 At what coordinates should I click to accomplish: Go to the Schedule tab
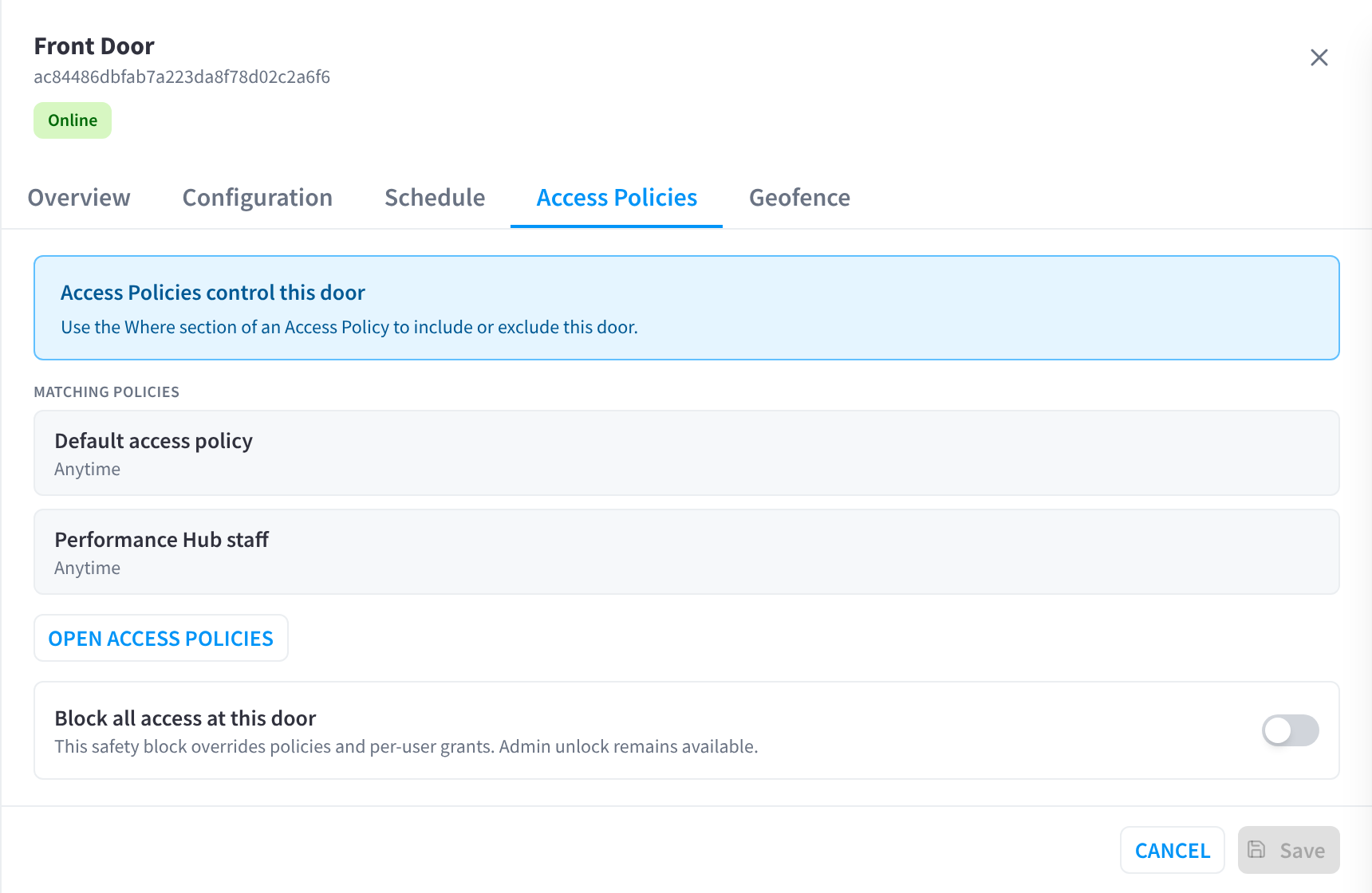point(435,198)
